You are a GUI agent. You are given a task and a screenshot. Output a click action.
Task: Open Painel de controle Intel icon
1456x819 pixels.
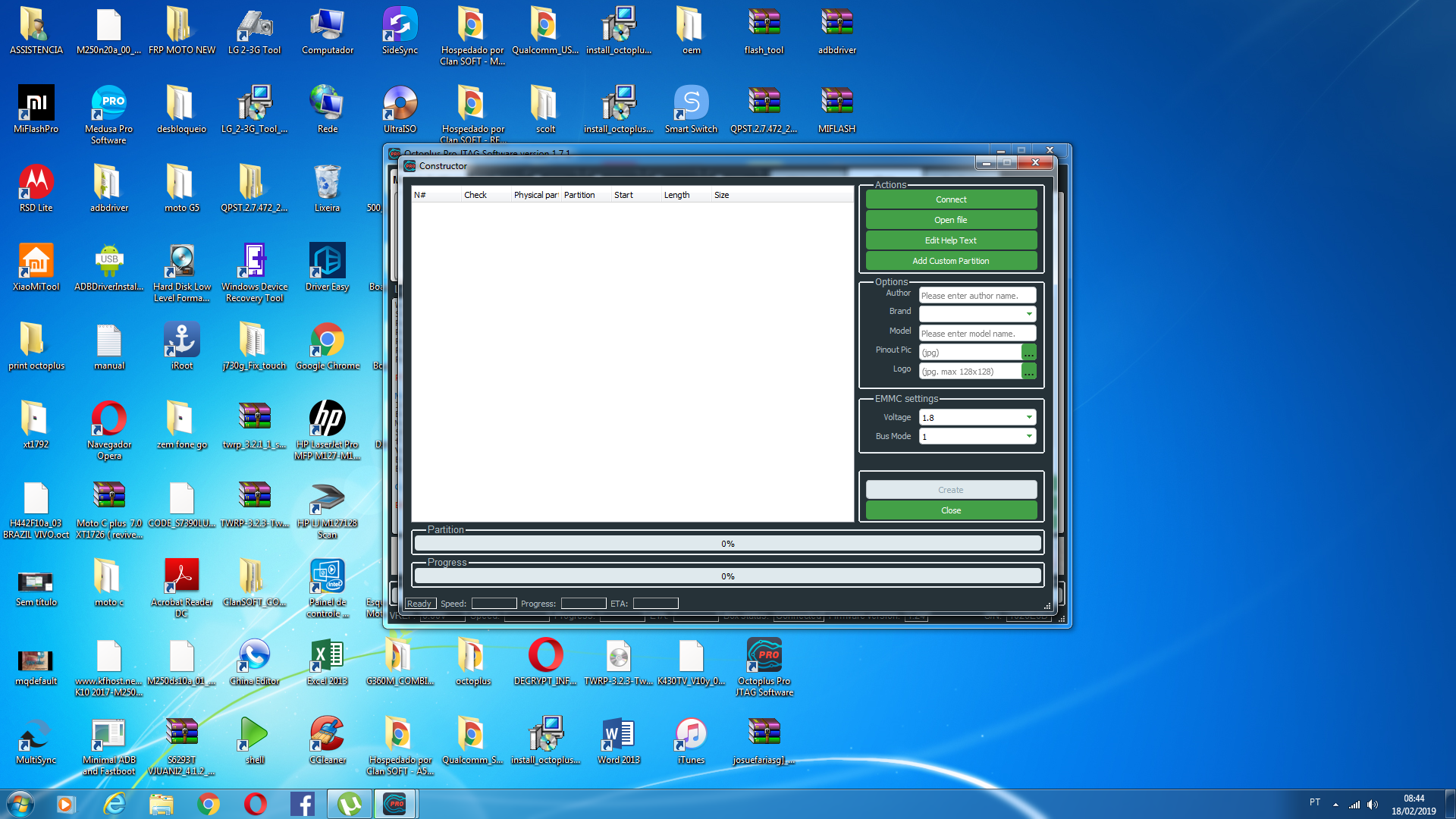coord(327,588)
